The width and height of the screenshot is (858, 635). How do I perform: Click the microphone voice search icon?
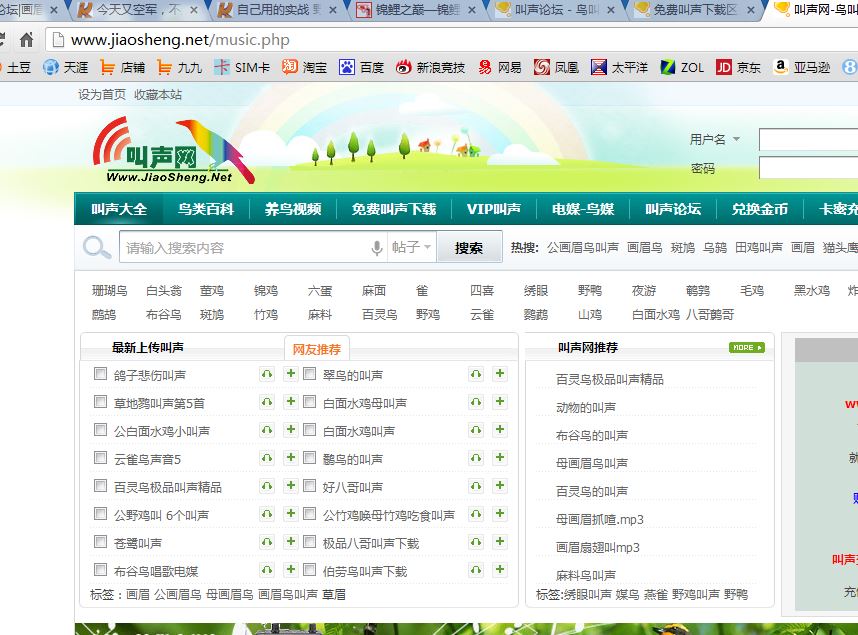377,248
